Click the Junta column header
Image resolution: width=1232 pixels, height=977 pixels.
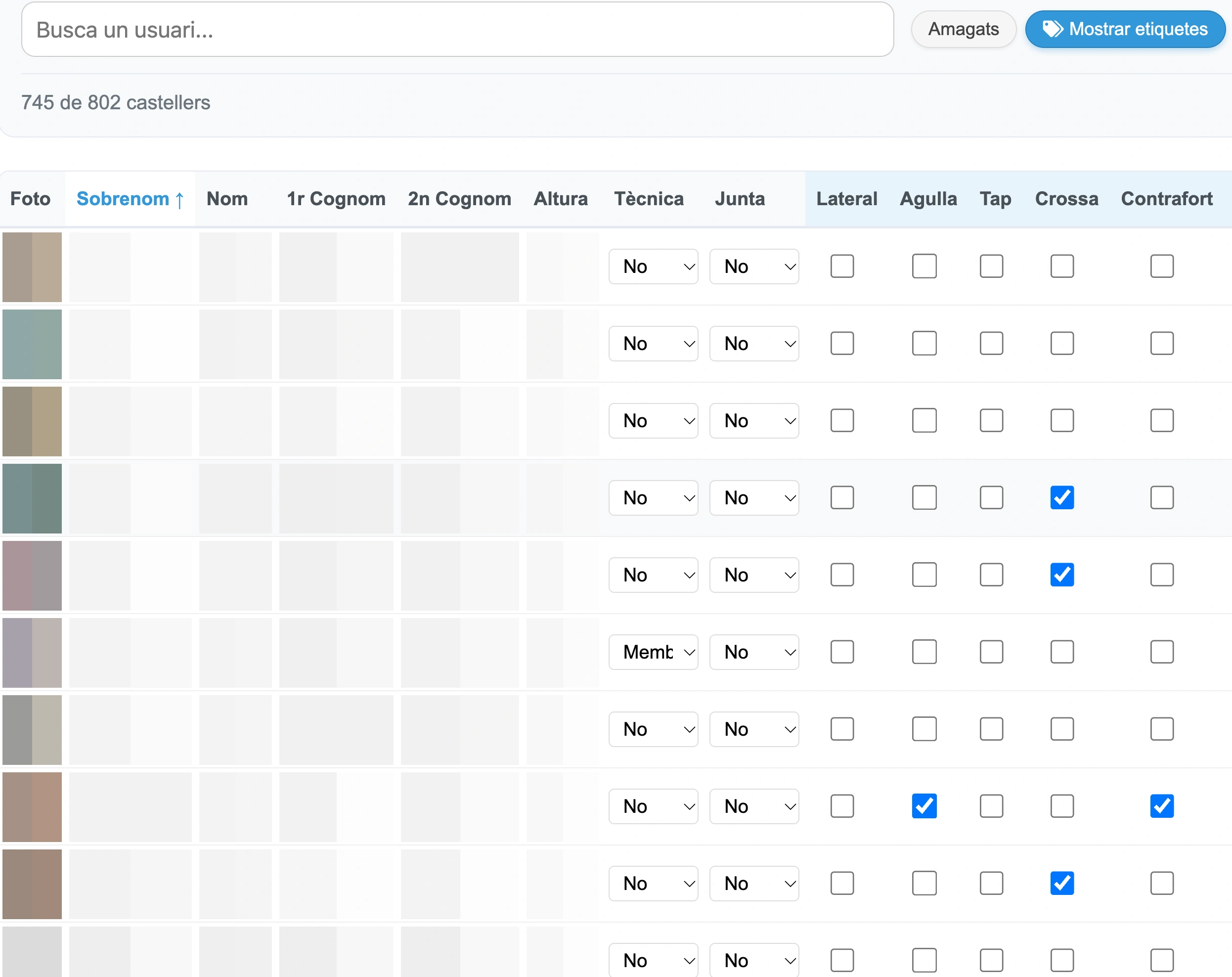coord(740,199)
